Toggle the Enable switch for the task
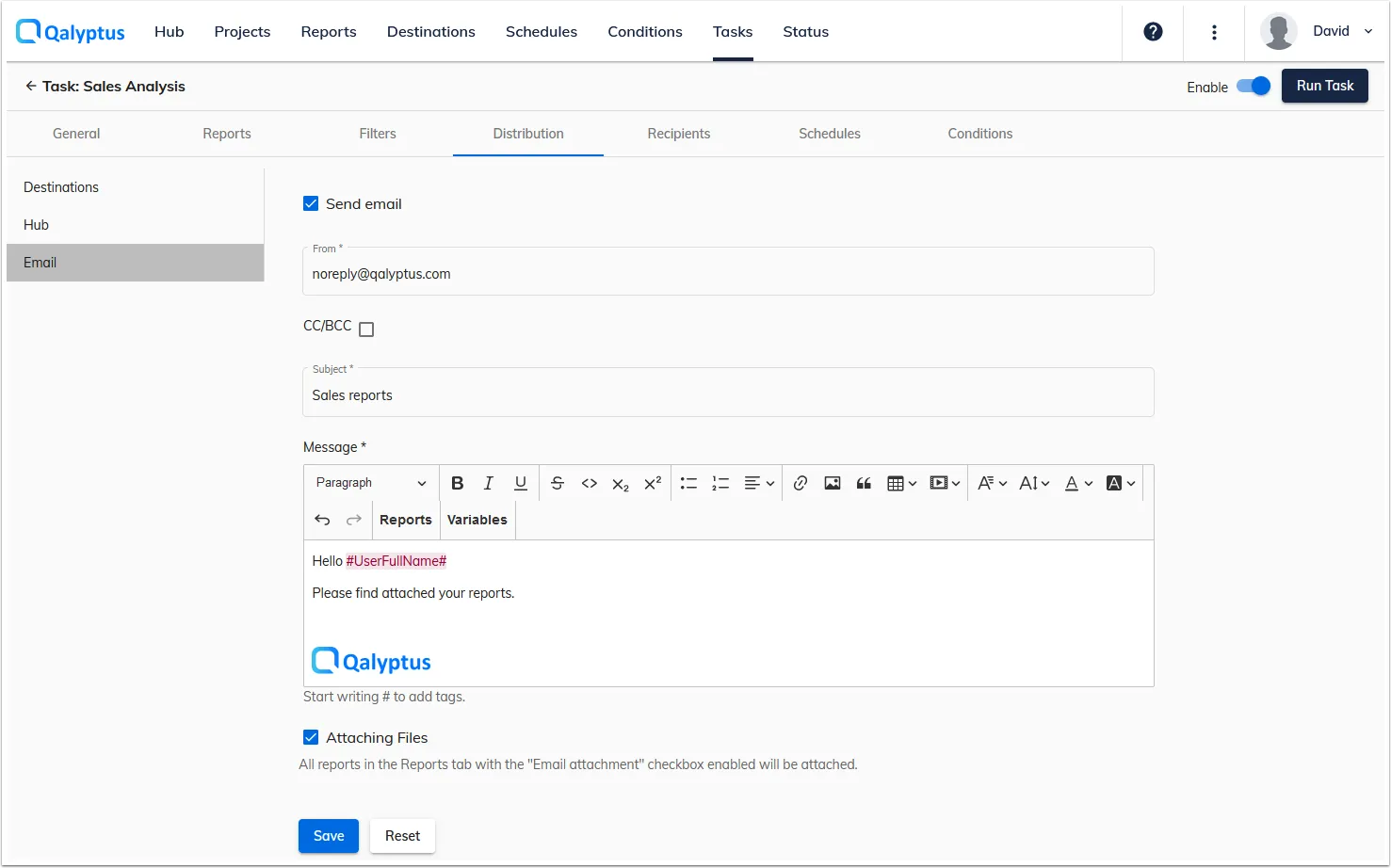The image size is (1391, 868). 1254,85
